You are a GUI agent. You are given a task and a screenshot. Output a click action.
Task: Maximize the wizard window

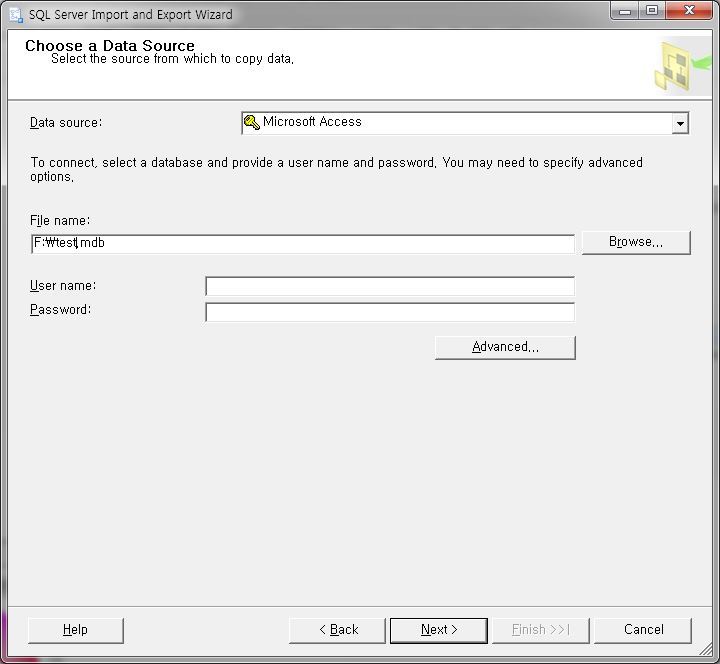pyautogui.click(x=652, y=11)
